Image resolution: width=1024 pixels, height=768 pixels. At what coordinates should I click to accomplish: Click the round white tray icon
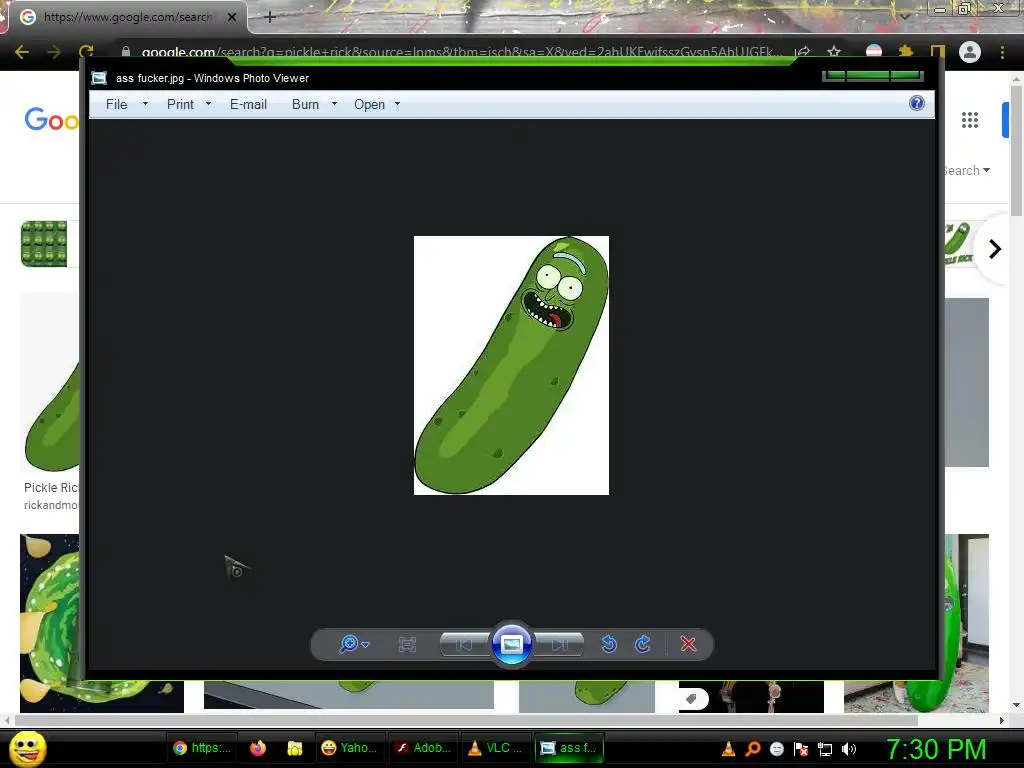(776, 749)
